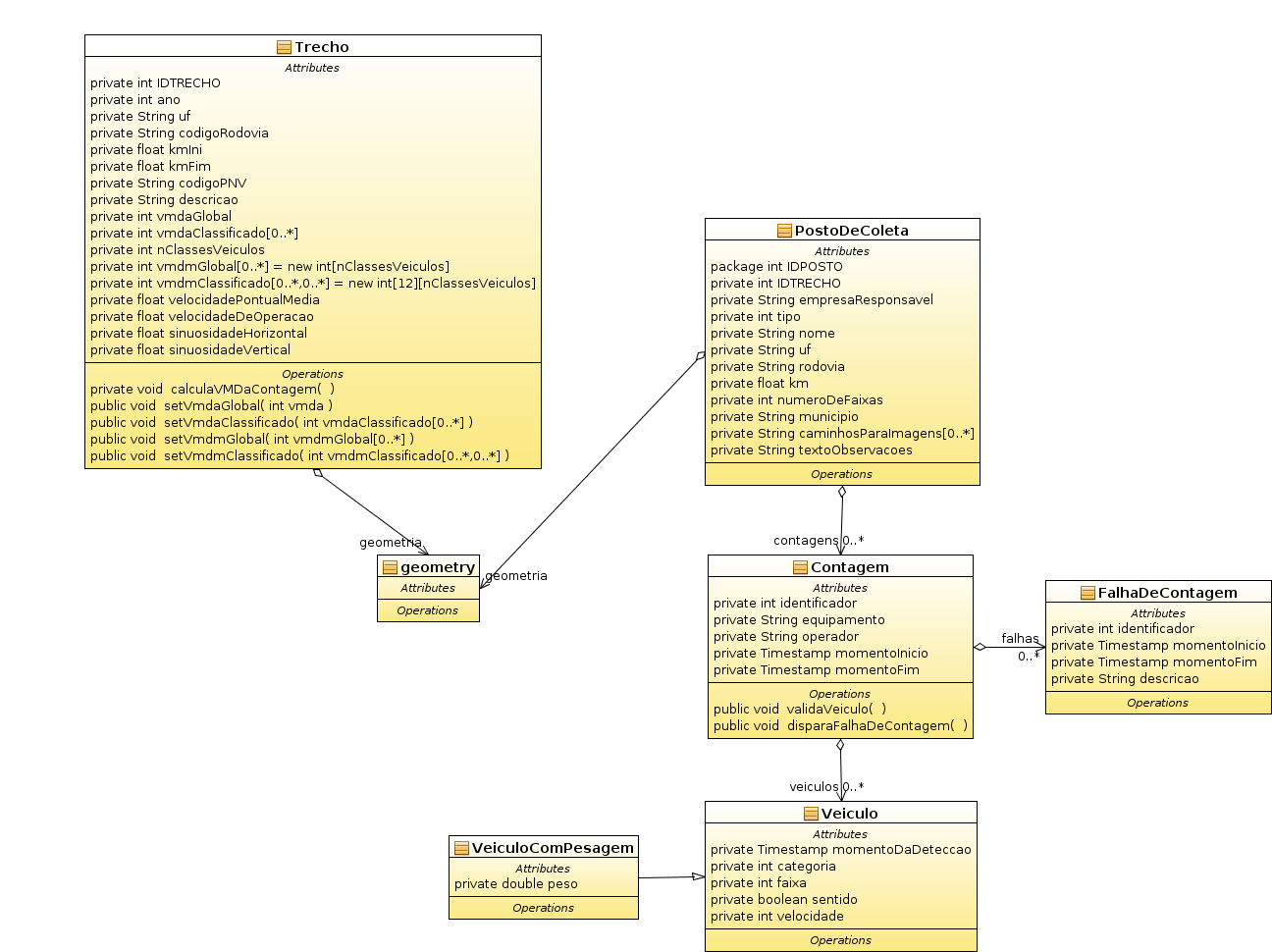Screen dimensions: 1272x952
Task: Select 'private String codigoPNV' attribute
Action: pyautogui.click(x=169, y=184)
